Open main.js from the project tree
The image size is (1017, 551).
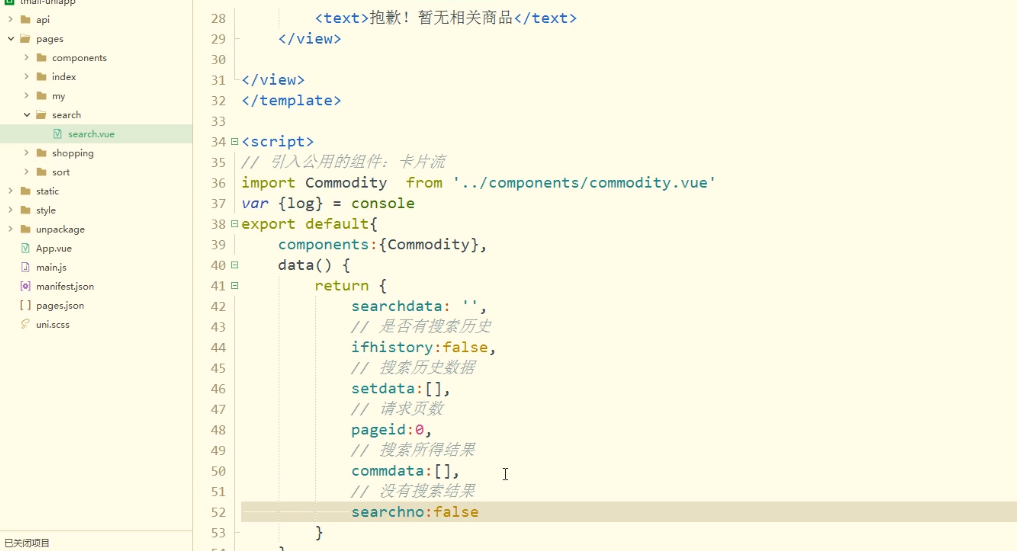[x=51, y=267]
